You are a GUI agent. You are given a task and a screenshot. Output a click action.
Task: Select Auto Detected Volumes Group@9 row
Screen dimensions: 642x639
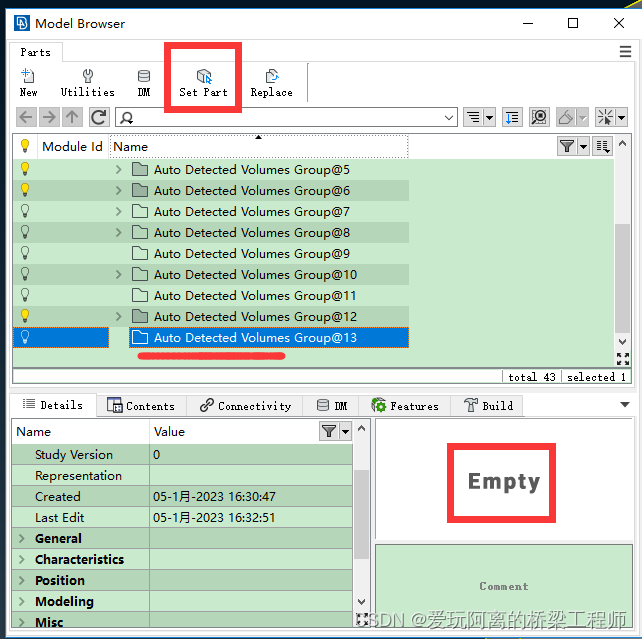tap(269, 253)
